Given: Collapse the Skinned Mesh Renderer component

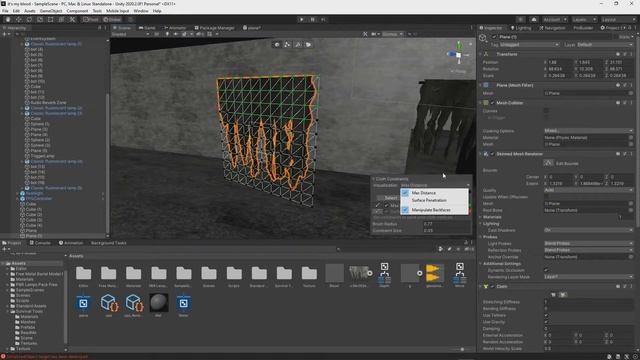Looking at the screenshot, I should (x=480, y=154).
